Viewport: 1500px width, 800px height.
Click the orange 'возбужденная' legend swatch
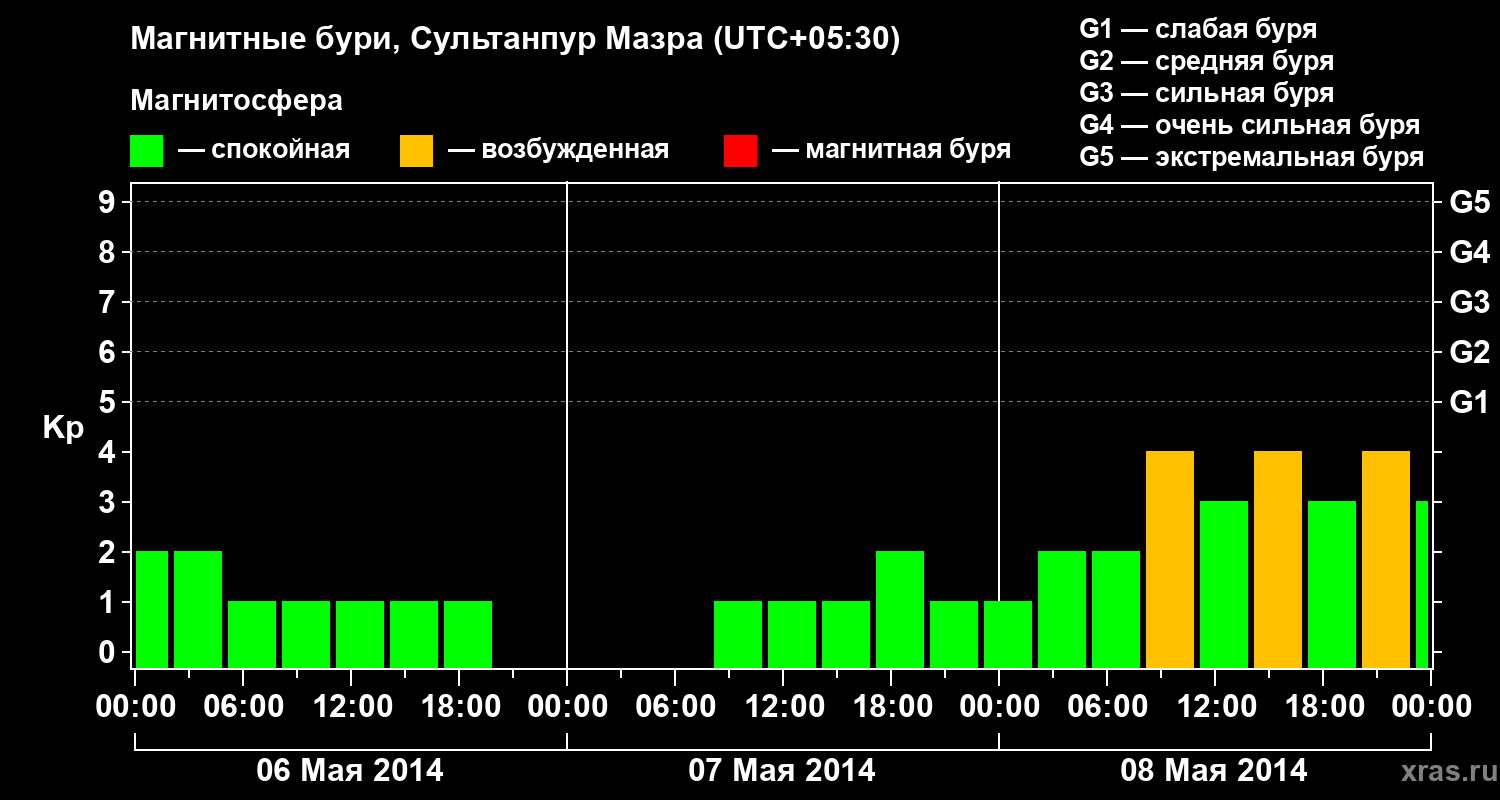[x=416, y=151]
